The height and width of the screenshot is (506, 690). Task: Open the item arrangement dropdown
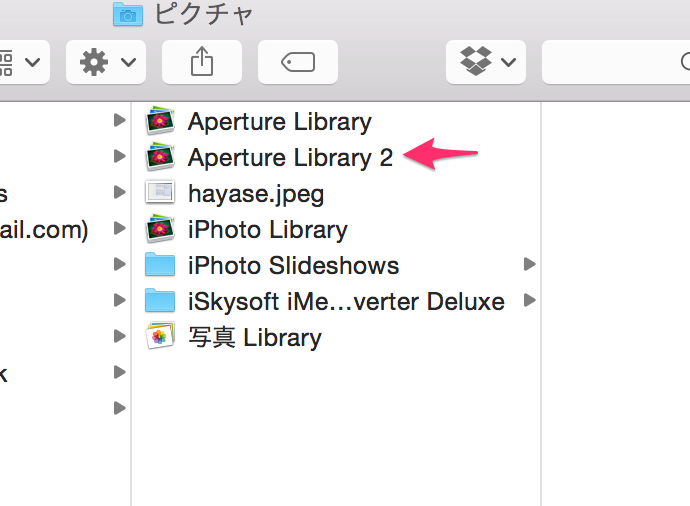(20, 62)
